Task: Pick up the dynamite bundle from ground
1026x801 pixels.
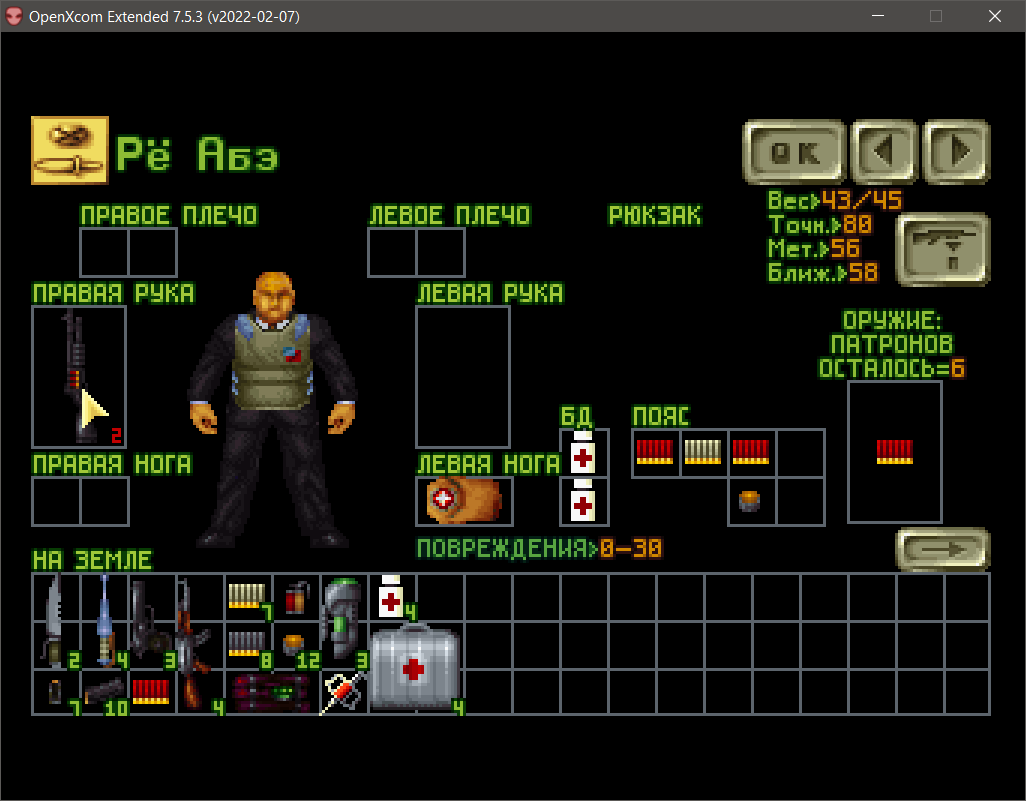Action: tap(272, 692)
